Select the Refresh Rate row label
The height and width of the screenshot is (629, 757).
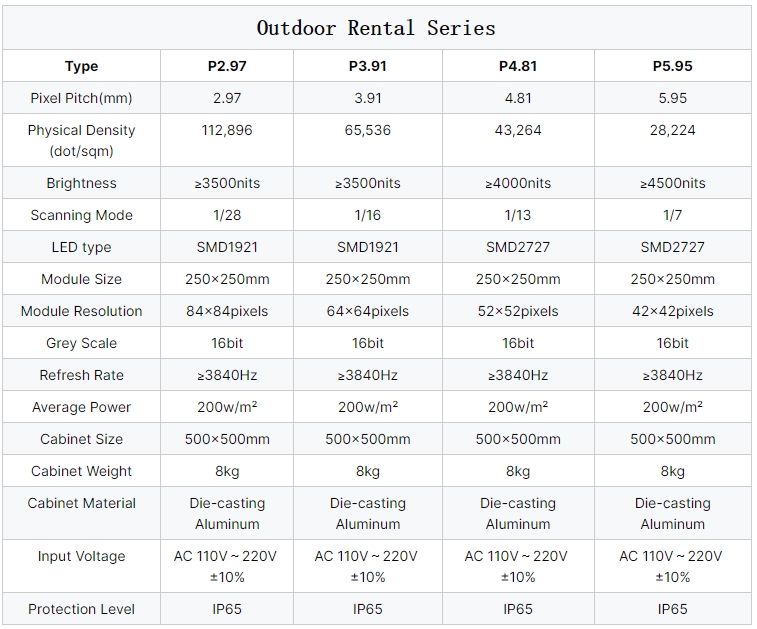[x=81, y=375]
